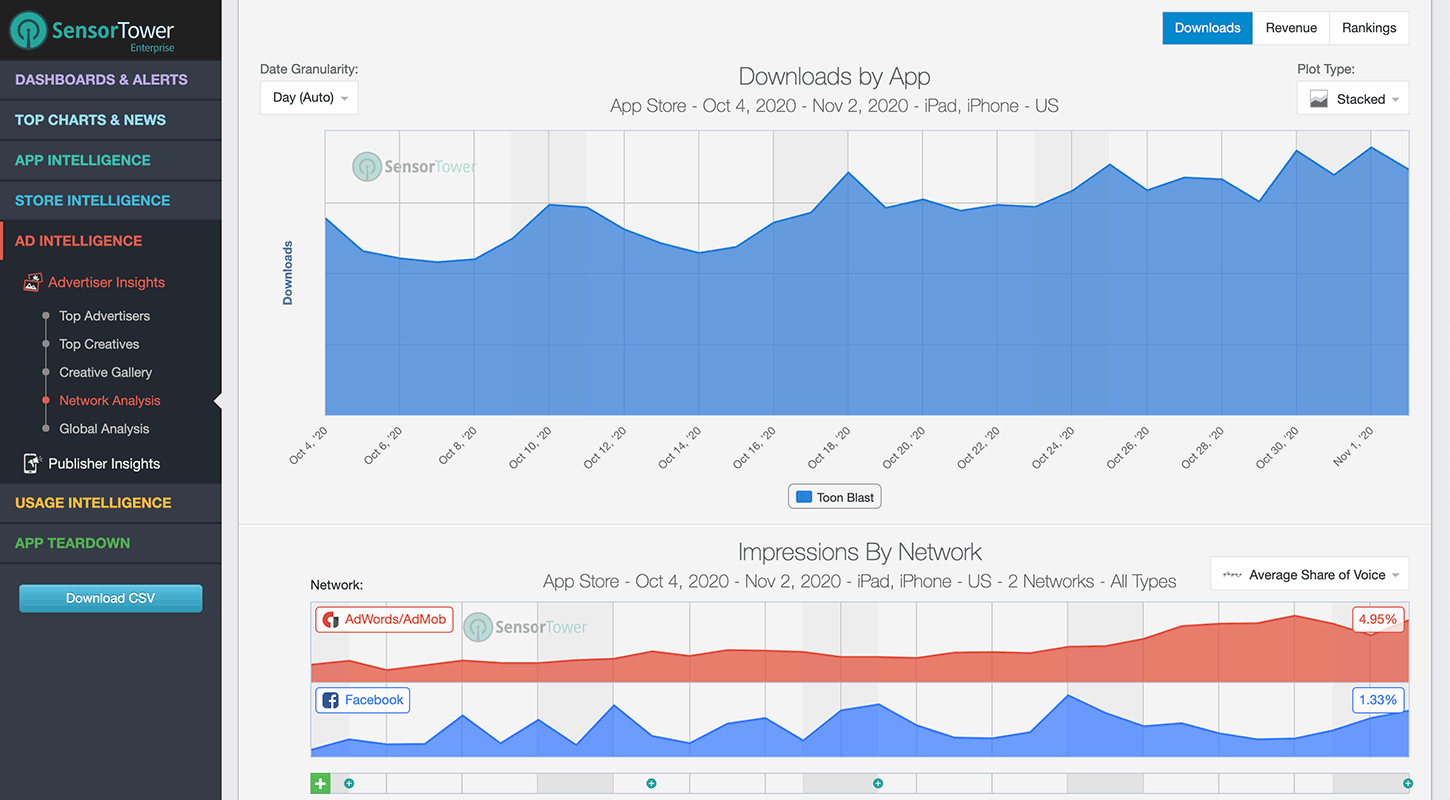Open the Stacked plot type dropdown

1353,99
